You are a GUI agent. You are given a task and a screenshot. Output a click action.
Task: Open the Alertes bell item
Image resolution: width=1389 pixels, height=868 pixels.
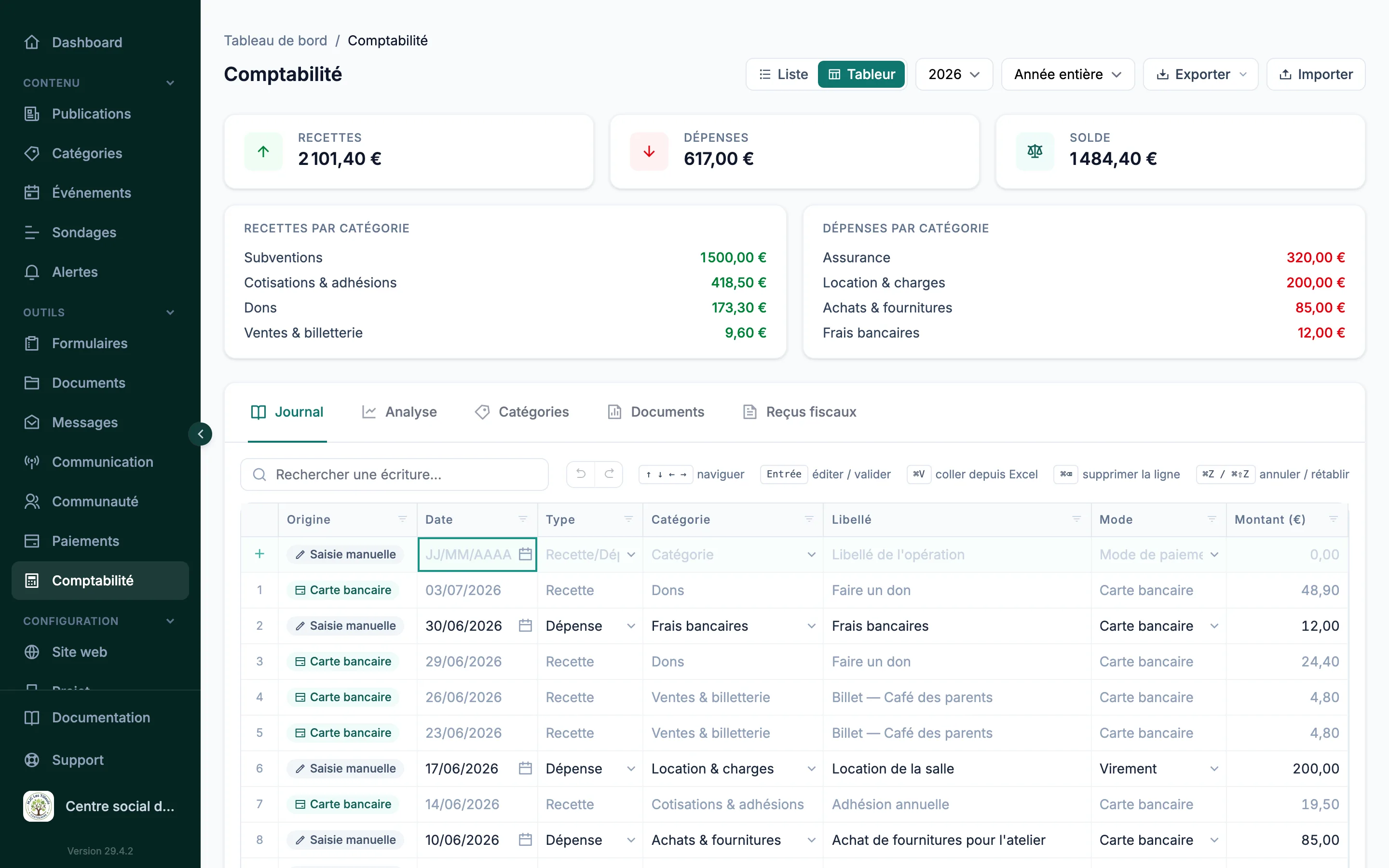[x=100, y=272]
